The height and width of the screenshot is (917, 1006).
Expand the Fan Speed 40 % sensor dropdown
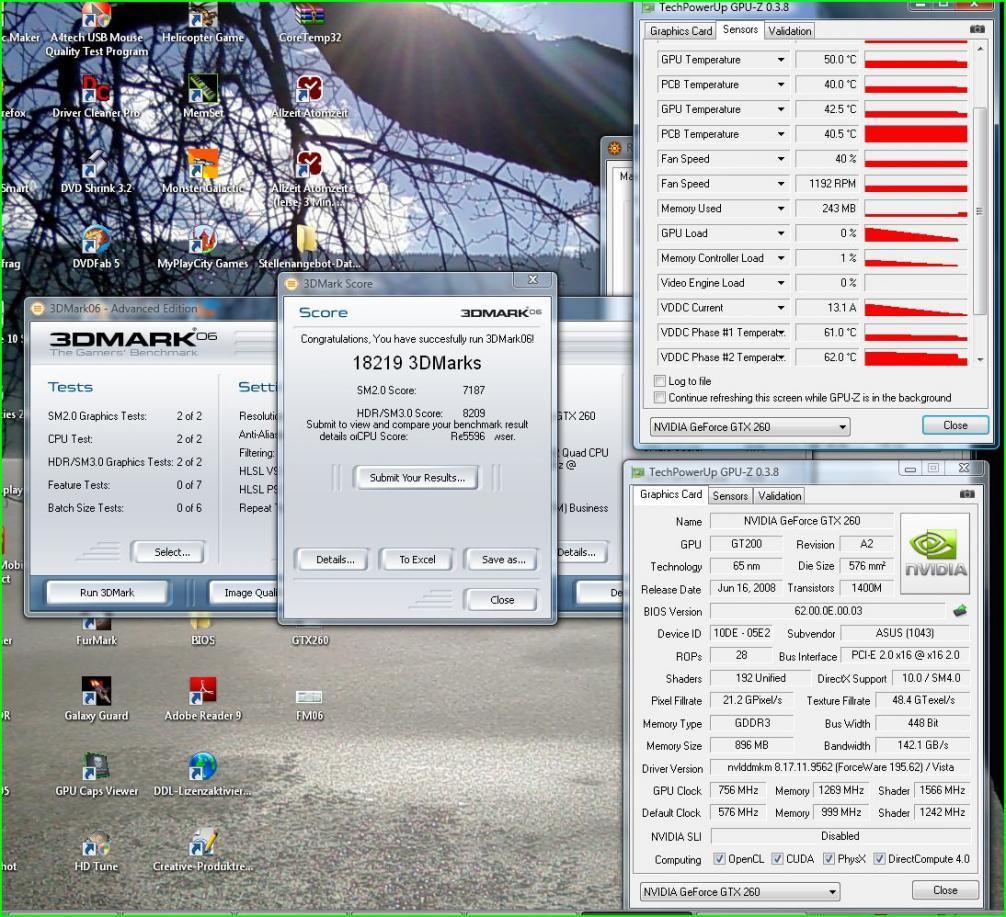(x=780, y=159)
